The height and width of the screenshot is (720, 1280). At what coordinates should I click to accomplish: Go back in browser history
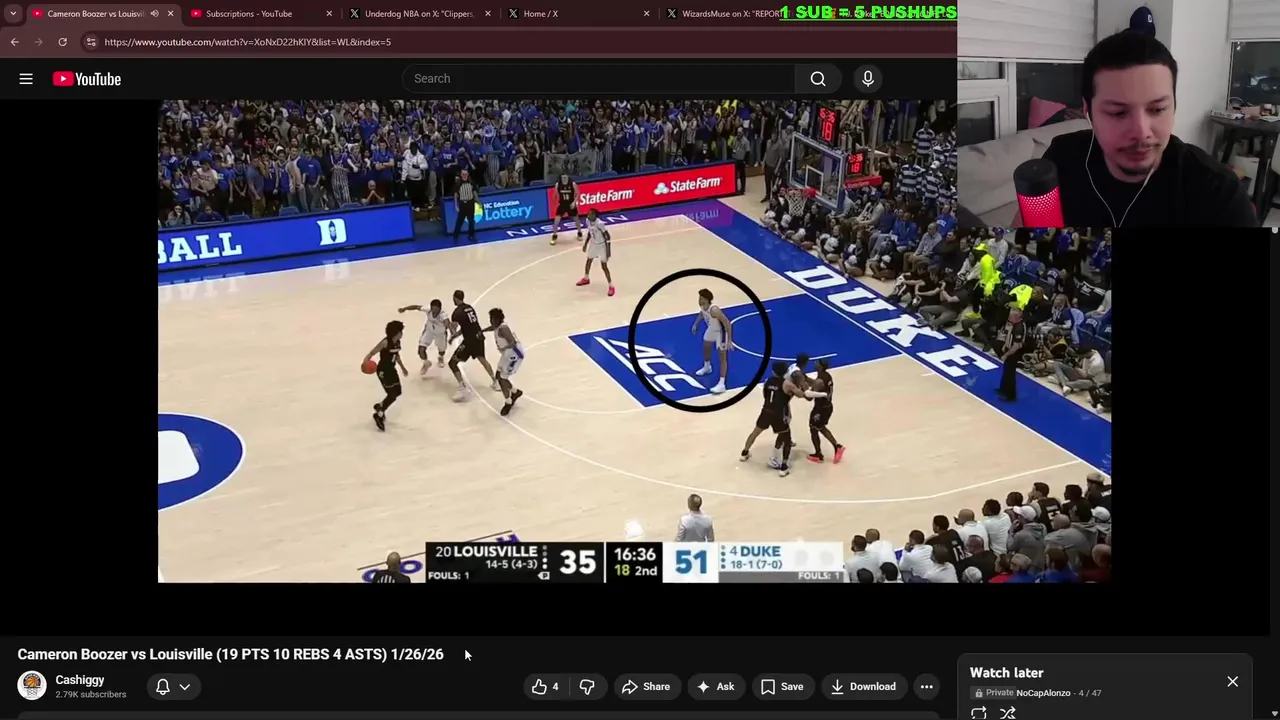14,42
